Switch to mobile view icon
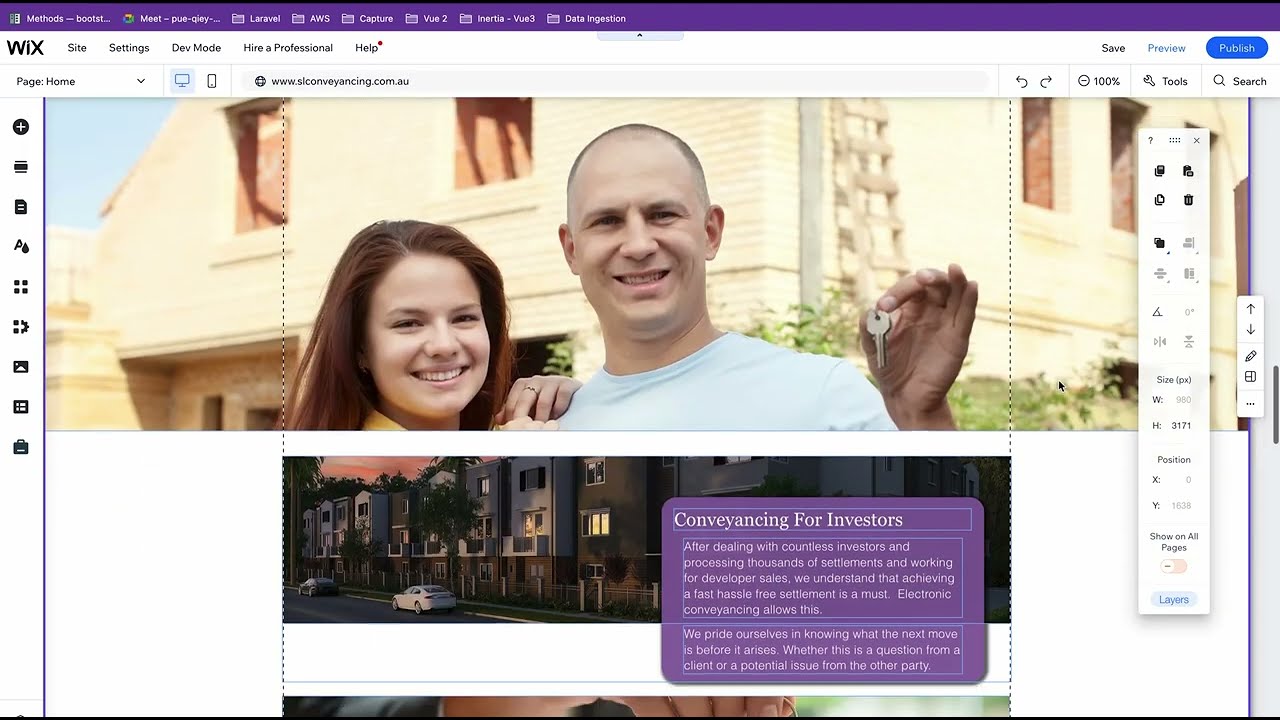Viewport: 1280px width, 720px height. click(212, 81)
